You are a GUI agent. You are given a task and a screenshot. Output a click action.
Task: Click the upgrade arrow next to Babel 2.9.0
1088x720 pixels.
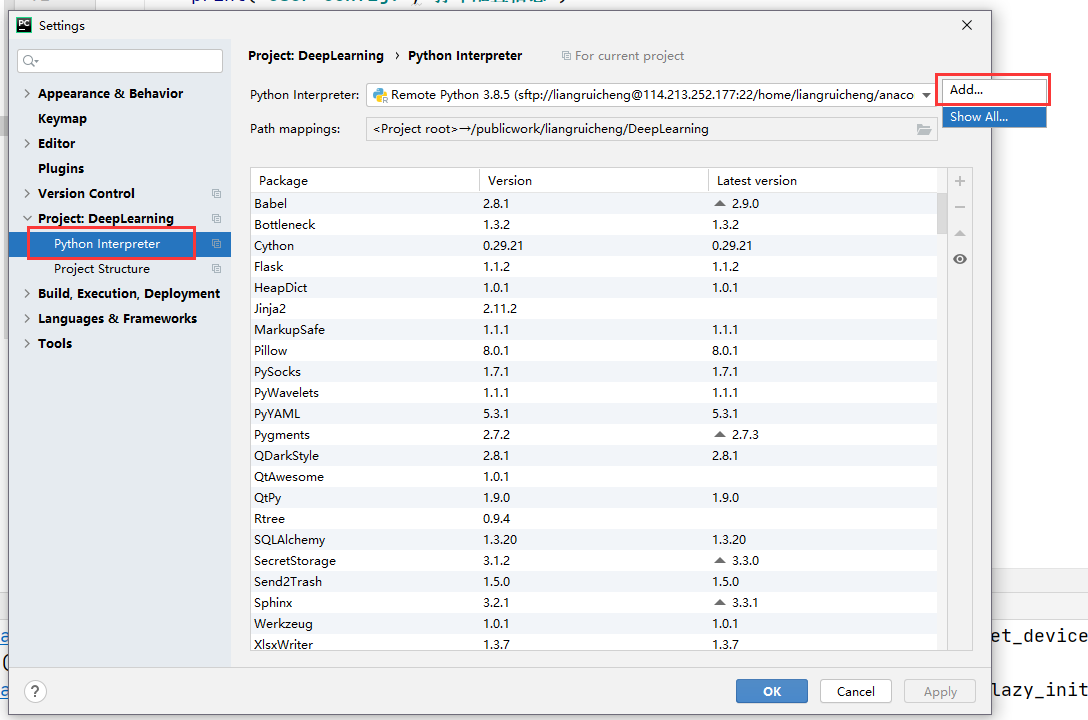click(720, 203)
